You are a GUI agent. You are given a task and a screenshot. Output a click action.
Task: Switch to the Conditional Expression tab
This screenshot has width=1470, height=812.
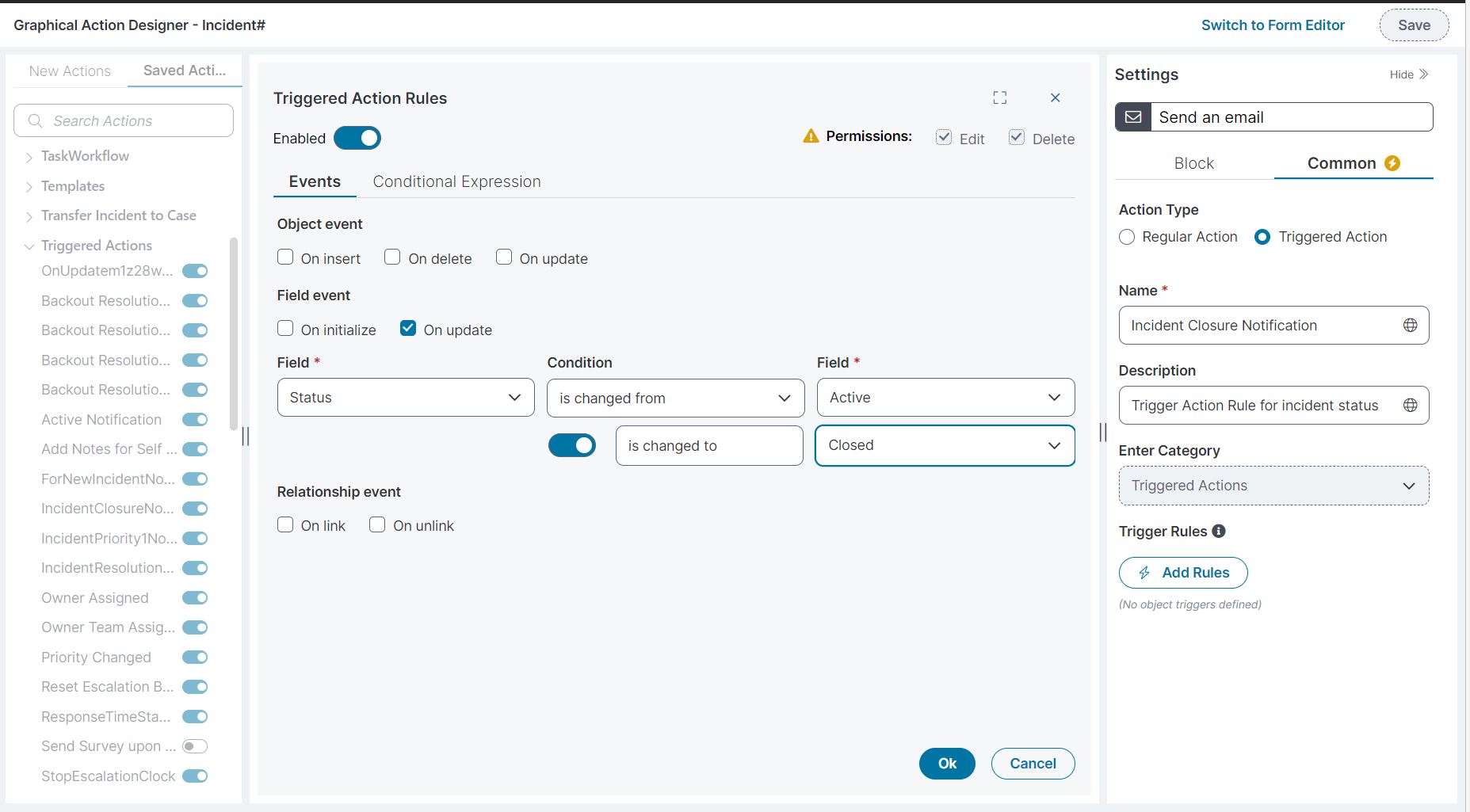(456, 181)
